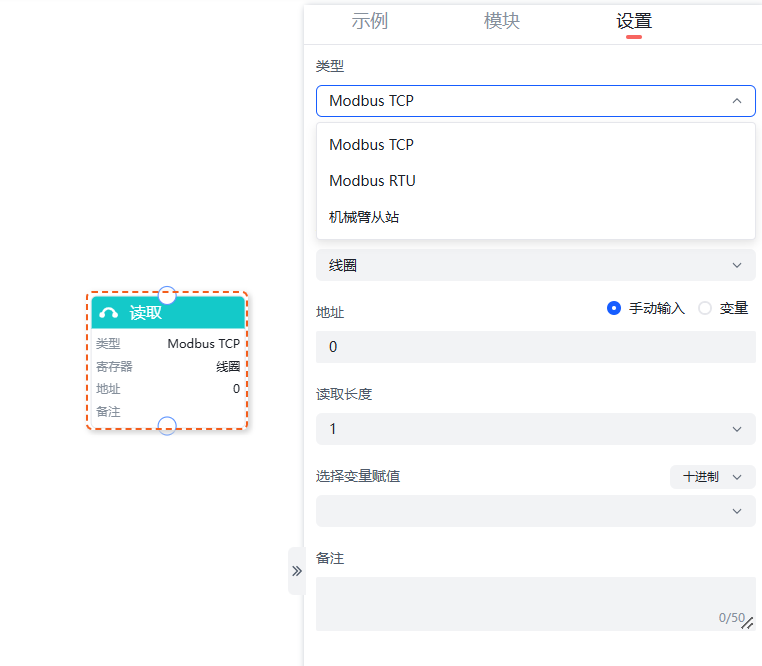Collapse side panel with double-chevron icon
762x666 pixels.
(x=297, y=571)
